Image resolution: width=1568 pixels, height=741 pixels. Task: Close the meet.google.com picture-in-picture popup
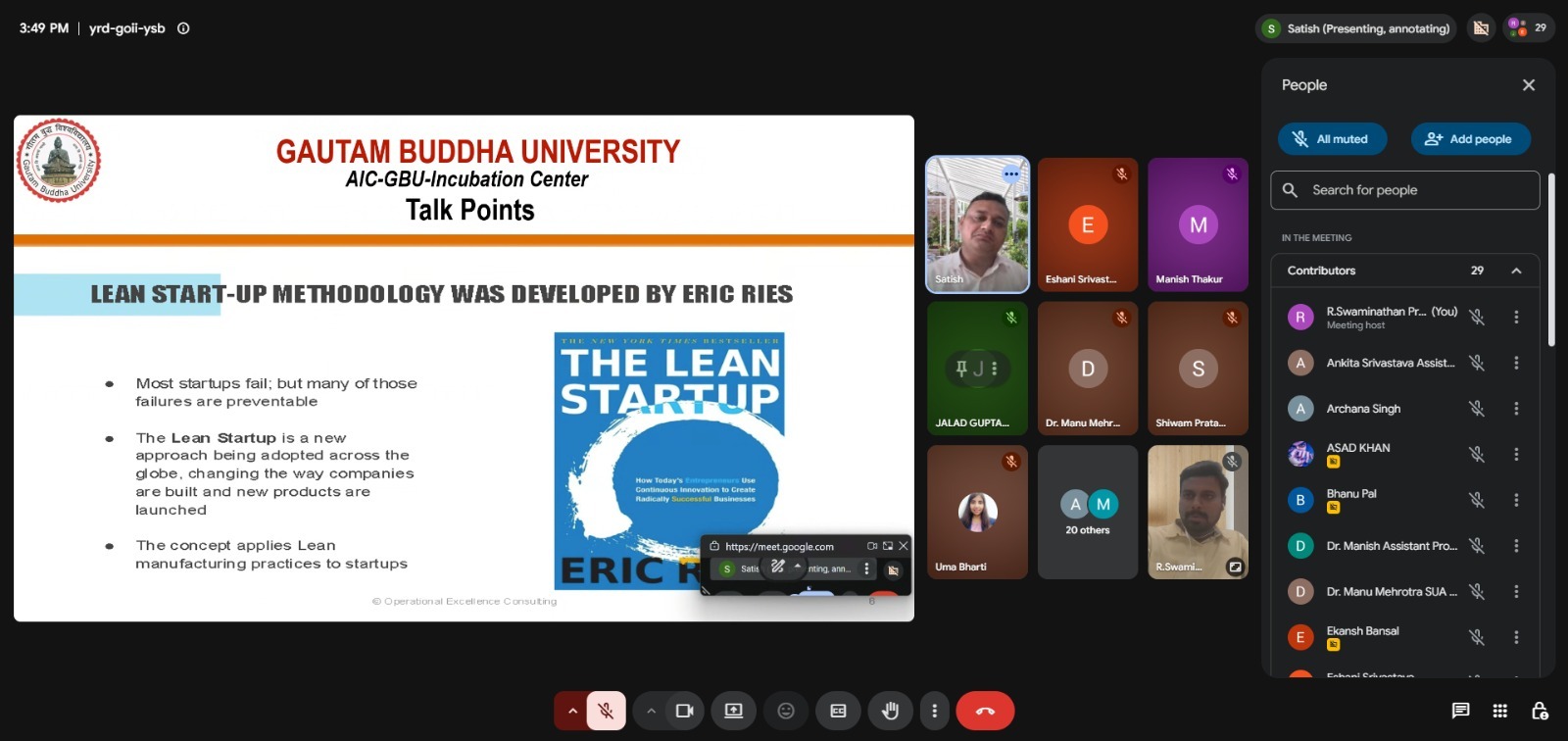pos(904,546)
